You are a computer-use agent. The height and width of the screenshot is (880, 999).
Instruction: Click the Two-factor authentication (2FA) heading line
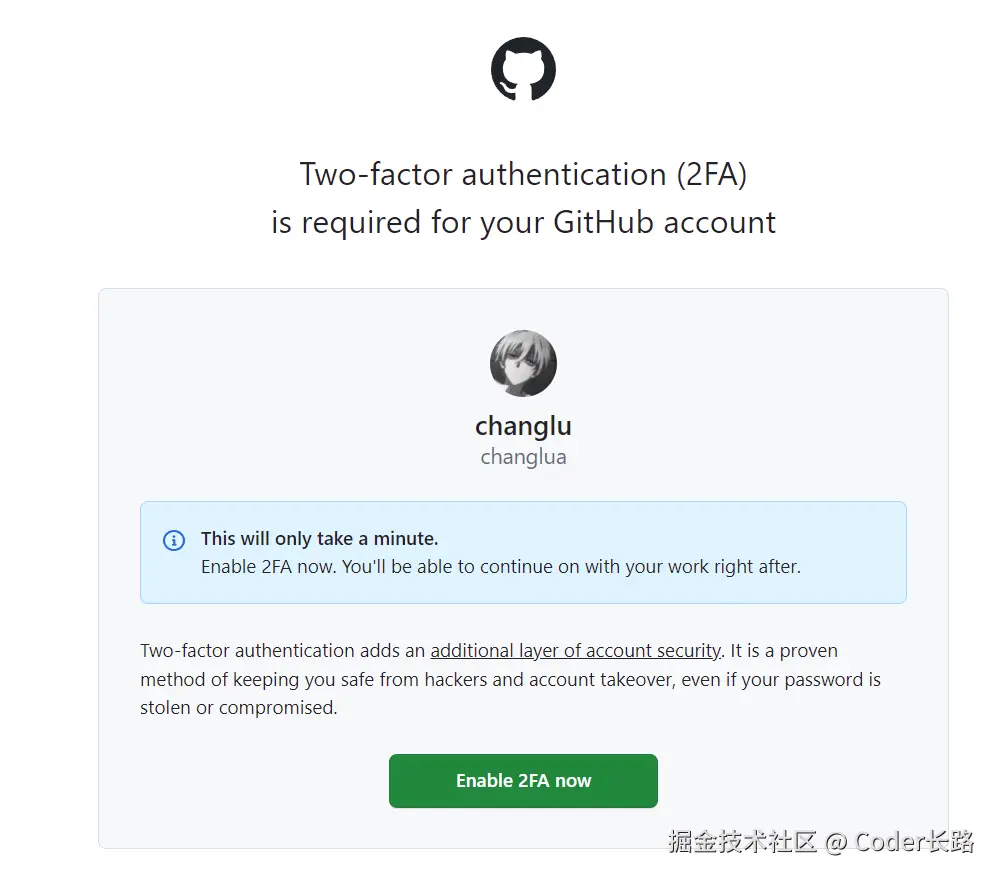coord(523,175)
